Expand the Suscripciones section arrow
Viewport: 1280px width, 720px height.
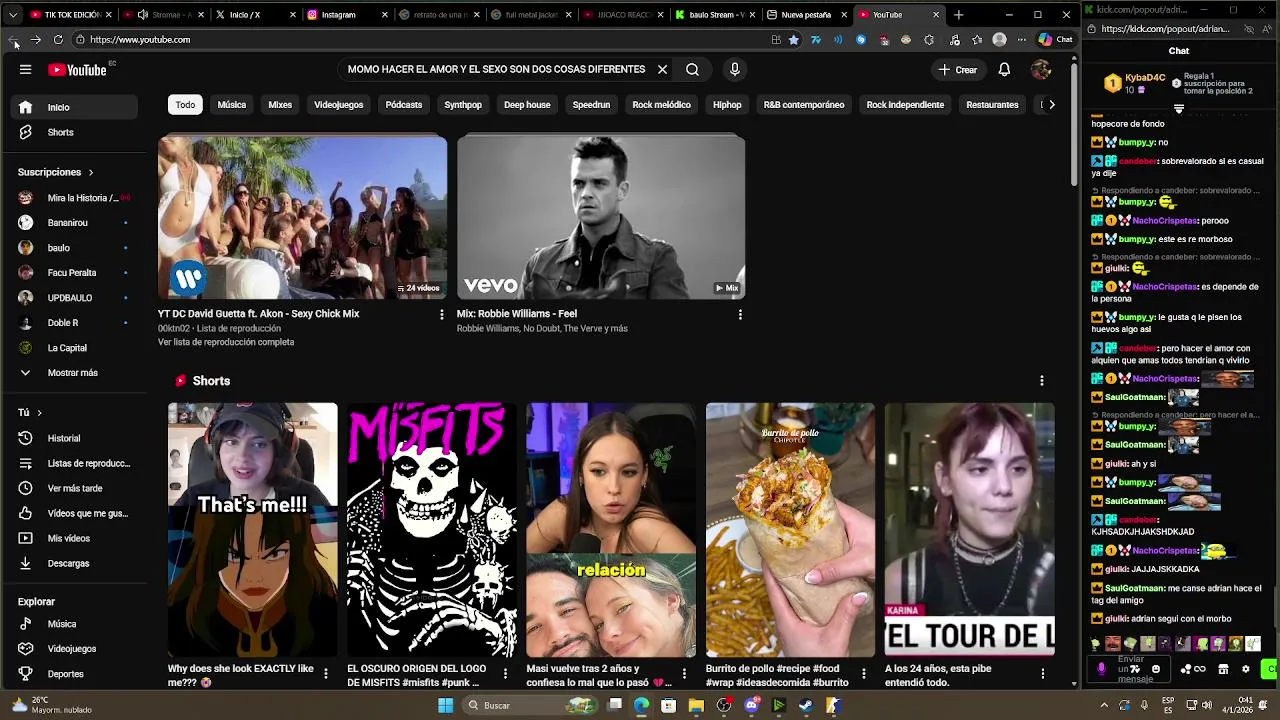90,172
